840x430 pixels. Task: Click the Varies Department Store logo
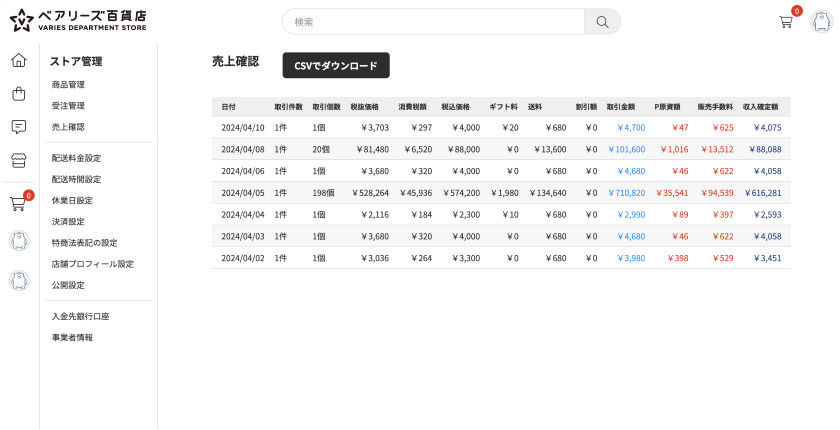[x=78, y=21]
